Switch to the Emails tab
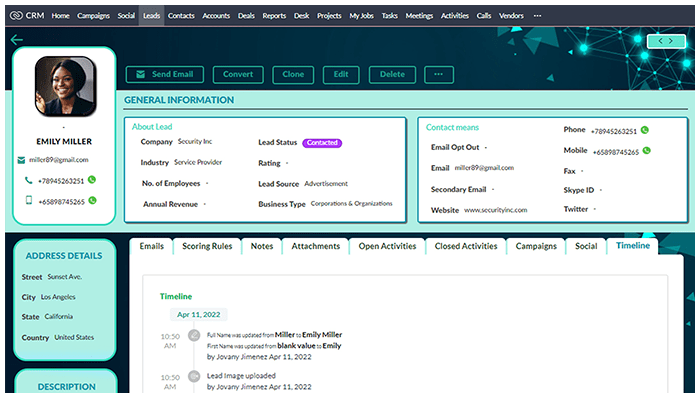Viewport: 700px width, 398px height. [151, 246]
